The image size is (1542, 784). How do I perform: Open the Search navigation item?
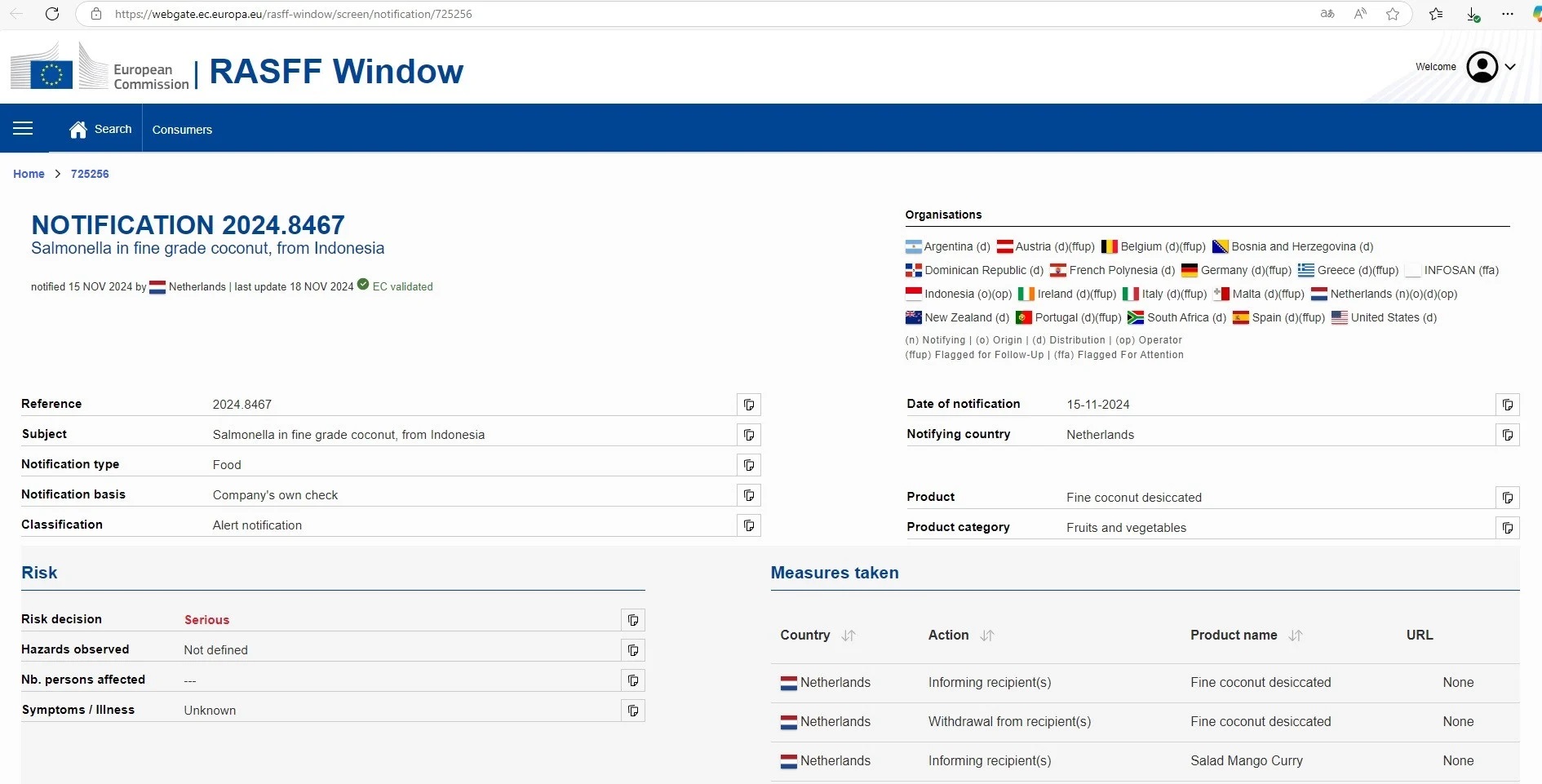(101, 129)
